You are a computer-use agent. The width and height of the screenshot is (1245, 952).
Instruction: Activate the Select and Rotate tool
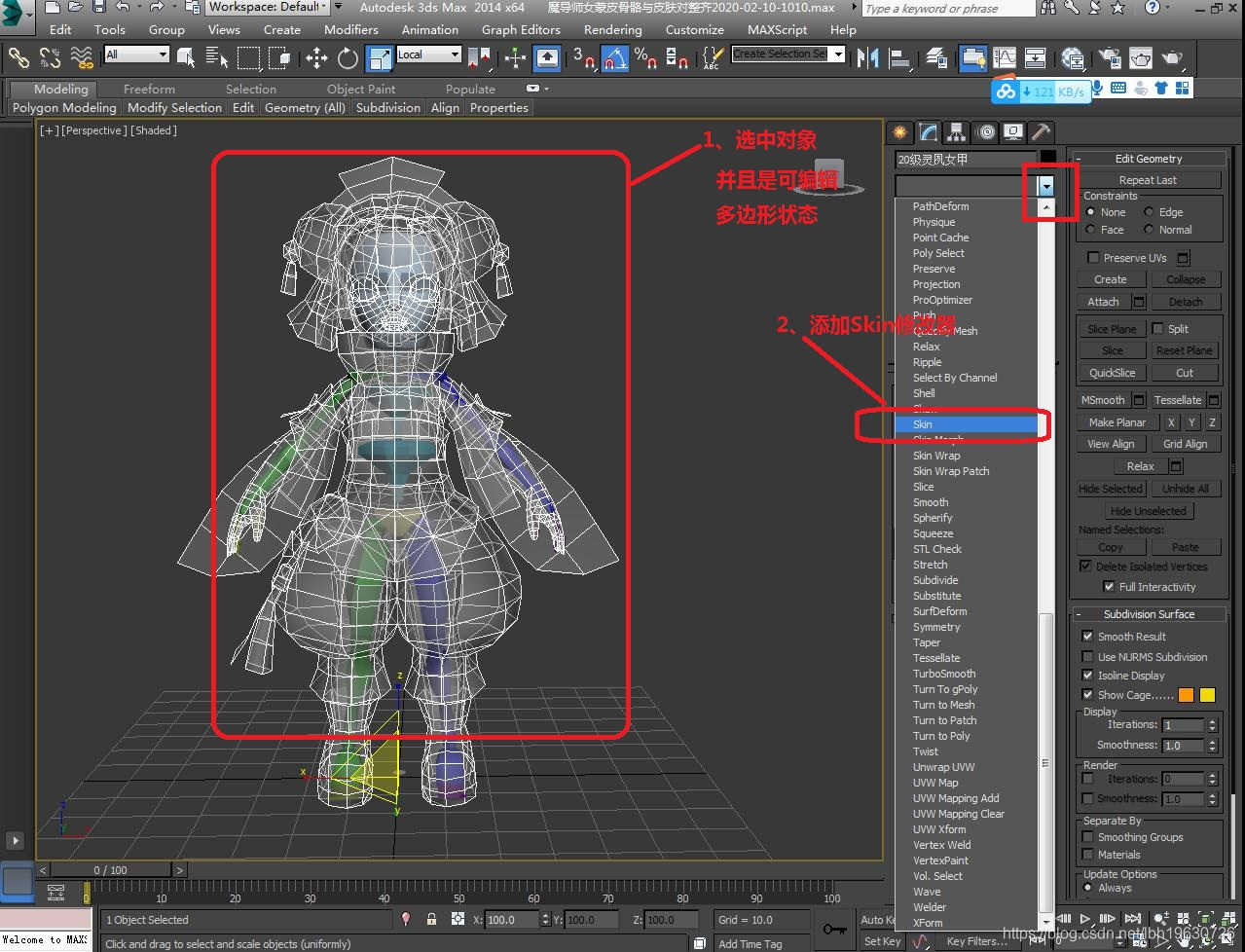348,57
